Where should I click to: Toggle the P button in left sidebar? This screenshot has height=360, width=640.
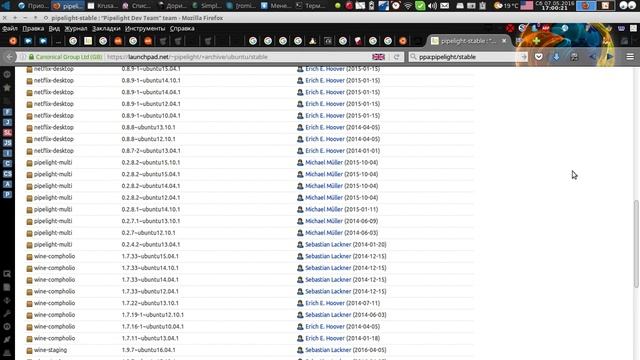coord(7,194)
